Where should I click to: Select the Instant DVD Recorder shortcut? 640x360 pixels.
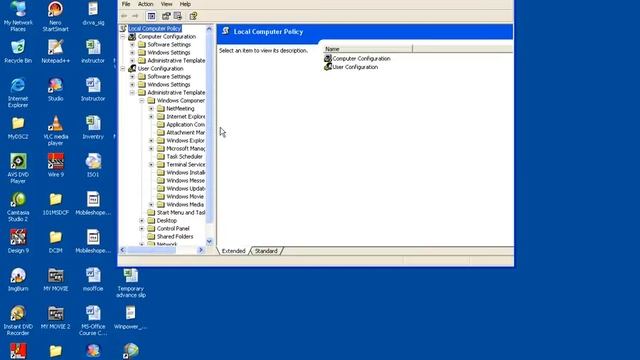[x=18, y=320]
